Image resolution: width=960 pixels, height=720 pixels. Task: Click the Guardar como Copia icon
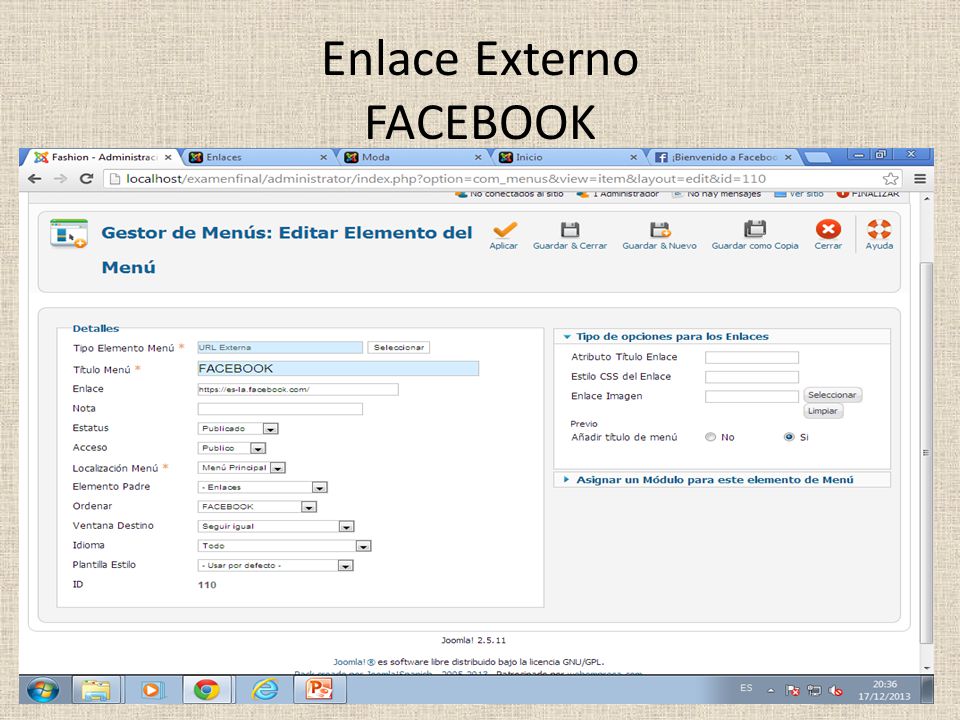(x=755, y=229)
